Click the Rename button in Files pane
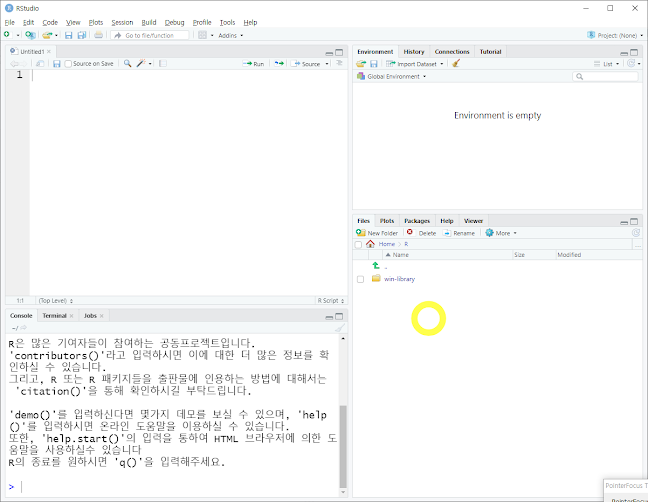648x502 pixels. tap(459, 233)
